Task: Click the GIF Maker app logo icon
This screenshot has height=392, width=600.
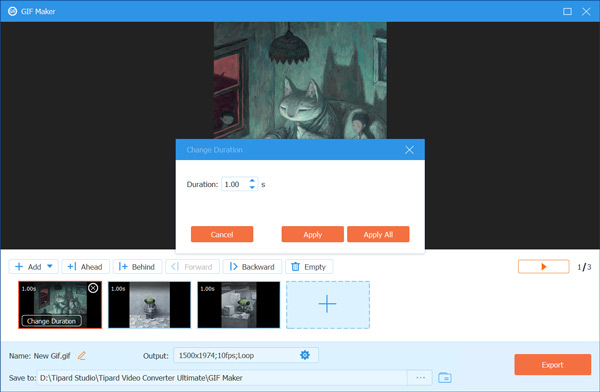Action: 13,11
